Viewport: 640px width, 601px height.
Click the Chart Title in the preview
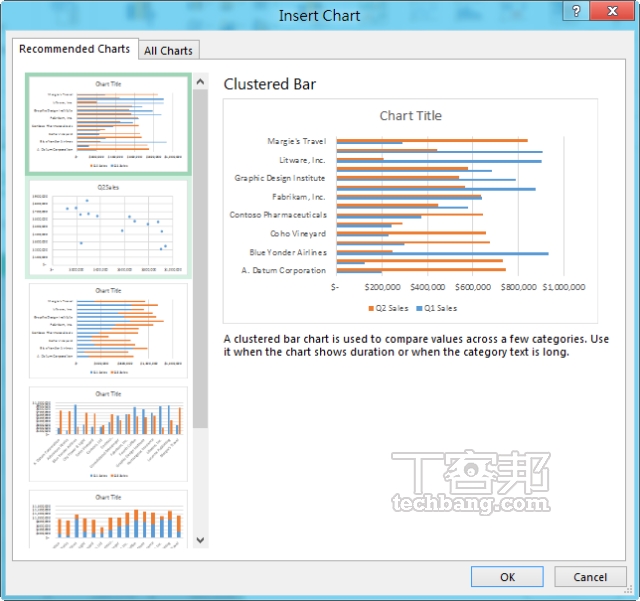[x=411, y=116]
